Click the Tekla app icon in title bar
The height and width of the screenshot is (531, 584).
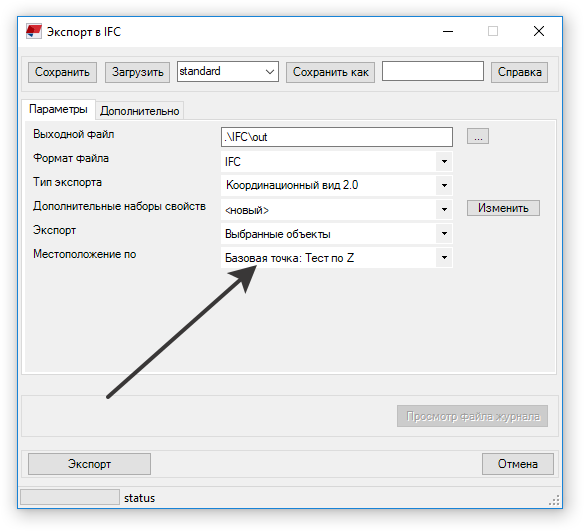[34, 31]
